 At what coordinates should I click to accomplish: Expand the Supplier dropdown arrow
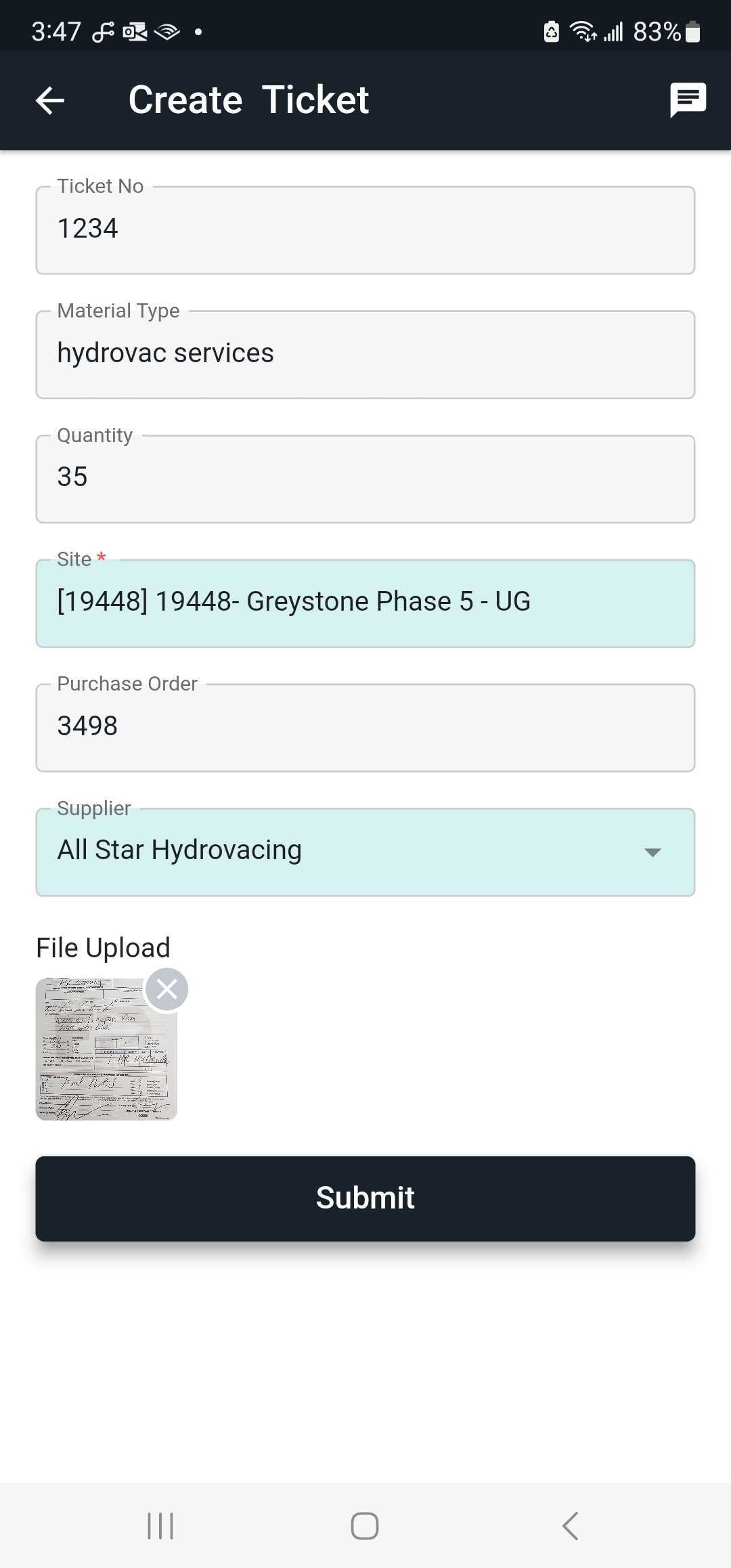(x=652, y=852)
